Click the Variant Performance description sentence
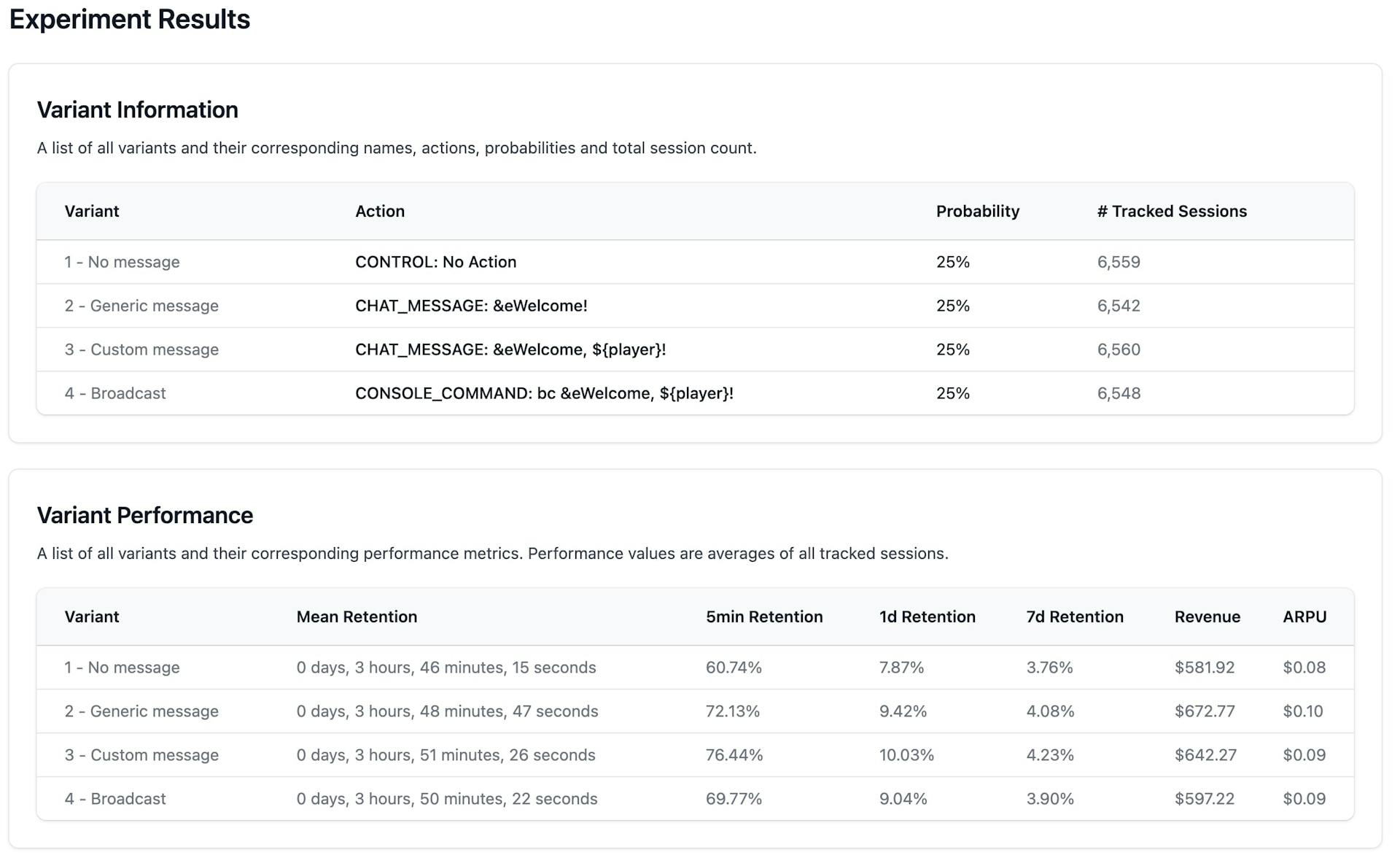Image resolution: width=1400 pixels, height=866 pixels. [x=493, y=554]
